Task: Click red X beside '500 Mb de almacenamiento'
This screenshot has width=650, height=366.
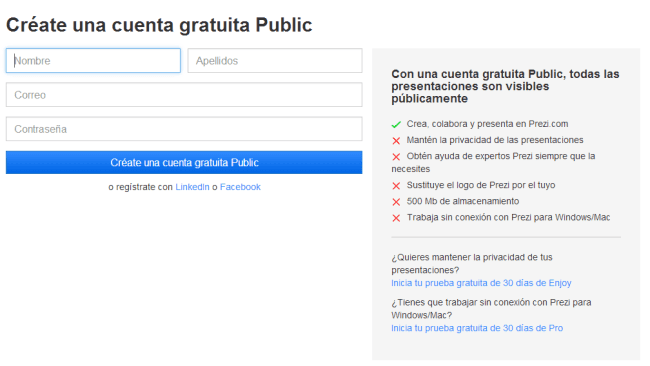Action: tap(396, 202)
